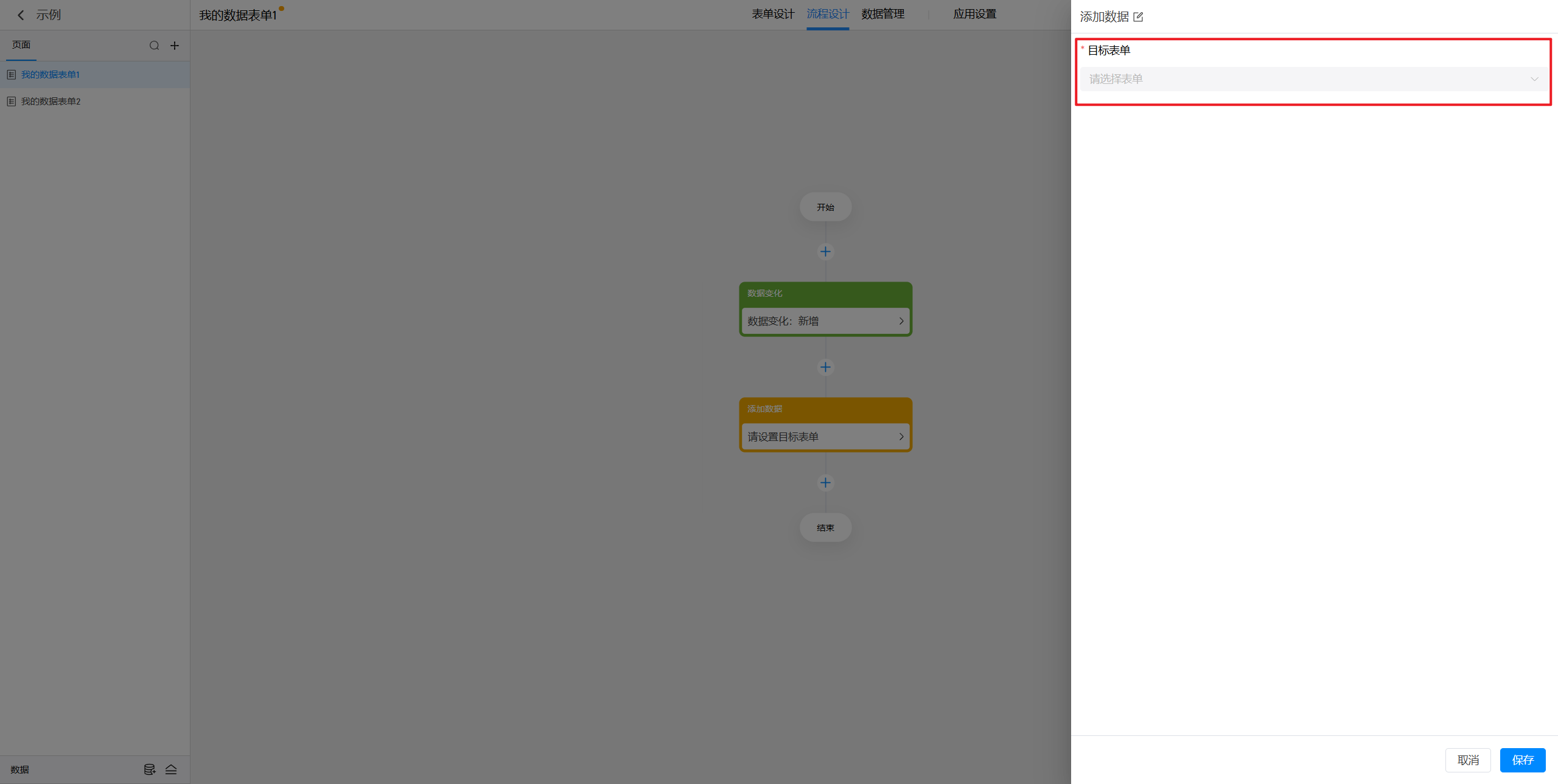
Task: Select 我的数据表单2 in the page list
Action: click(51, 102)
